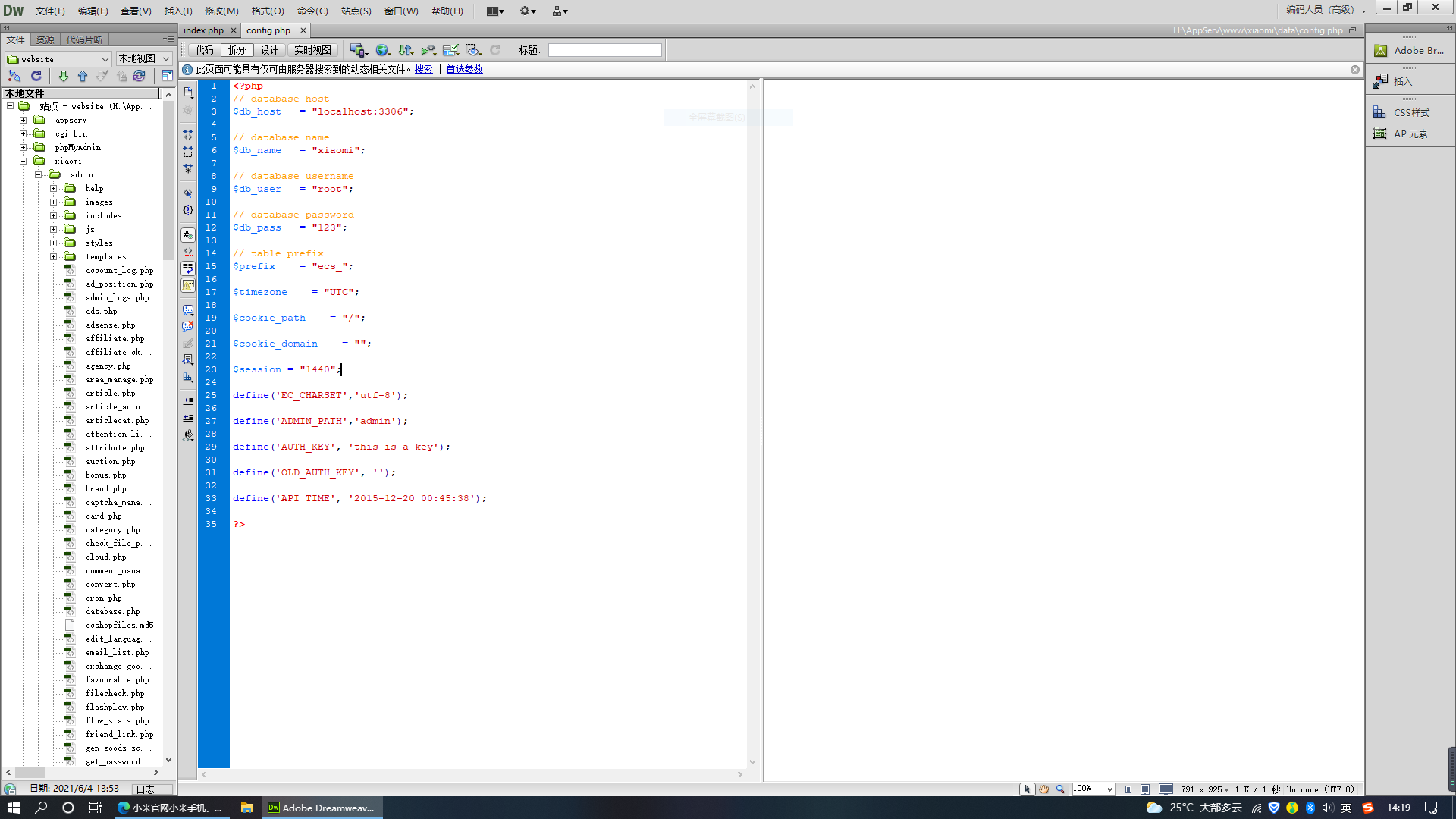Click the Preview in browser globe icon
The height and width of the screenshot is (819, 1456).
(382, 50)
